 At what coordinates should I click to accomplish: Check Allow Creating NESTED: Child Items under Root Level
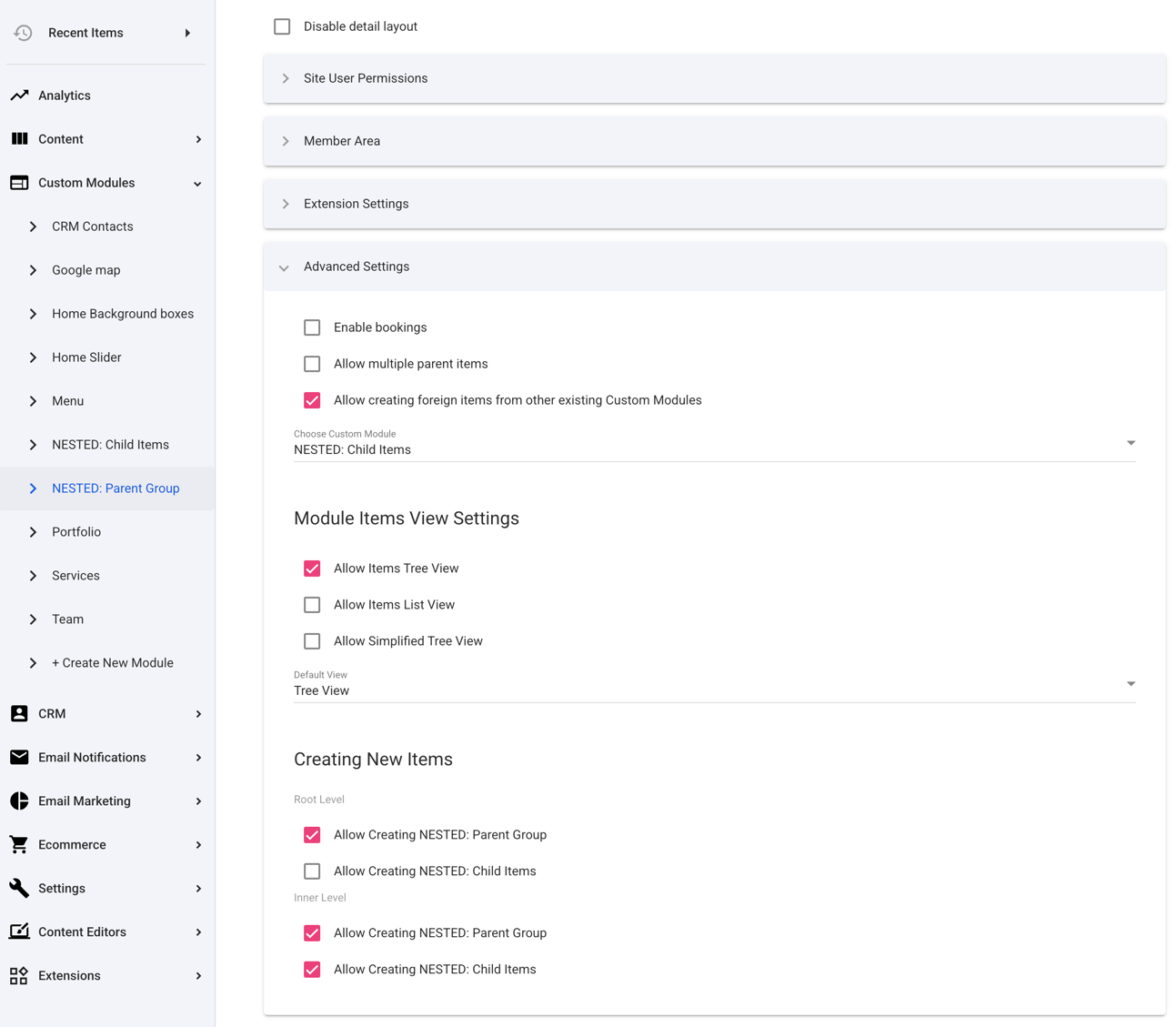tap(312, 871)
